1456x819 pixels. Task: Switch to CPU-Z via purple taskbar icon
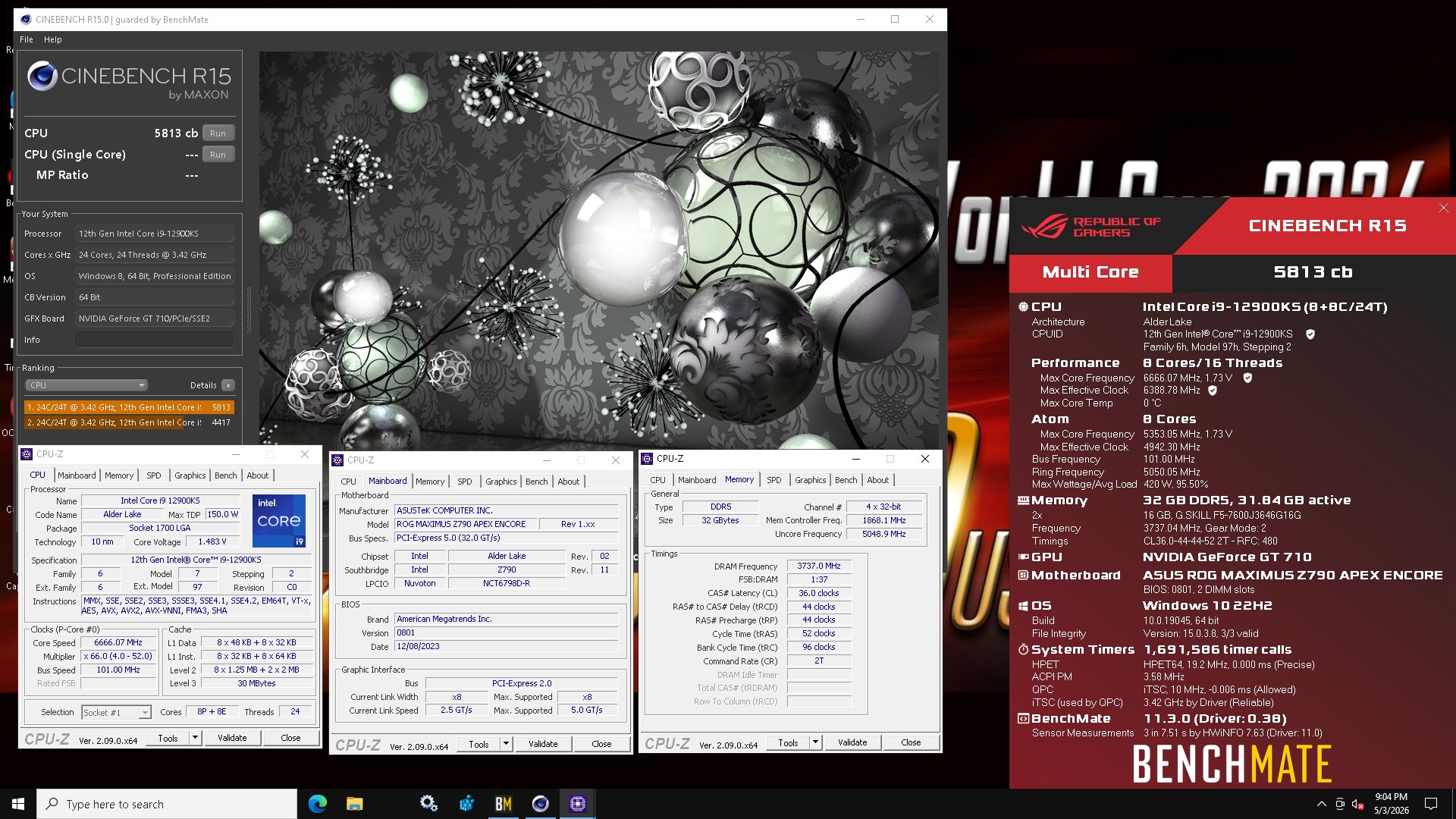pyautogui.click(x=577, y=804)
